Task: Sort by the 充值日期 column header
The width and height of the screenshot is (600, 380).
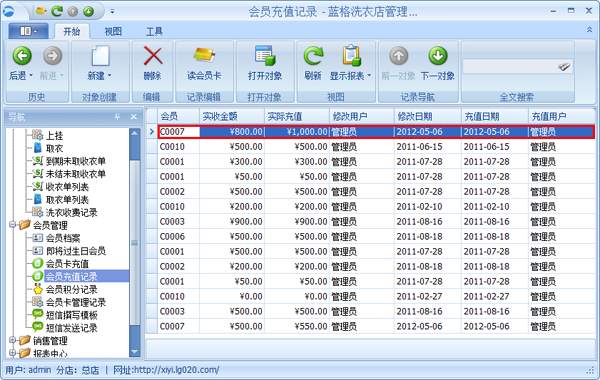Action: click(x=495, y=116)
